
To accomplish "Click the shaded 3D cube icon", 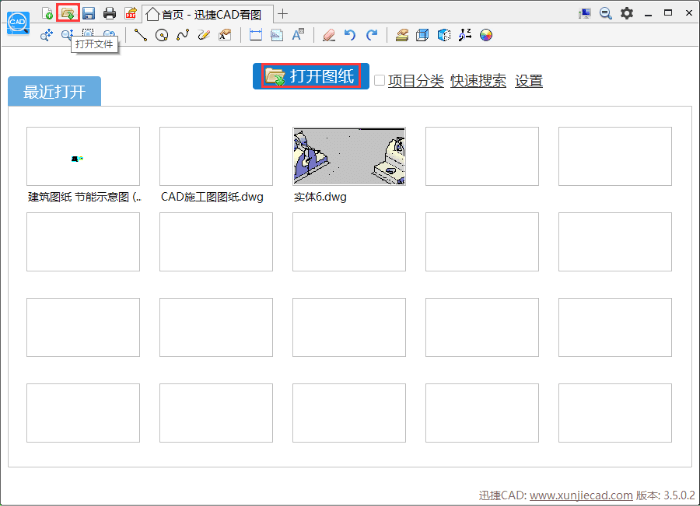I will 444,35.
